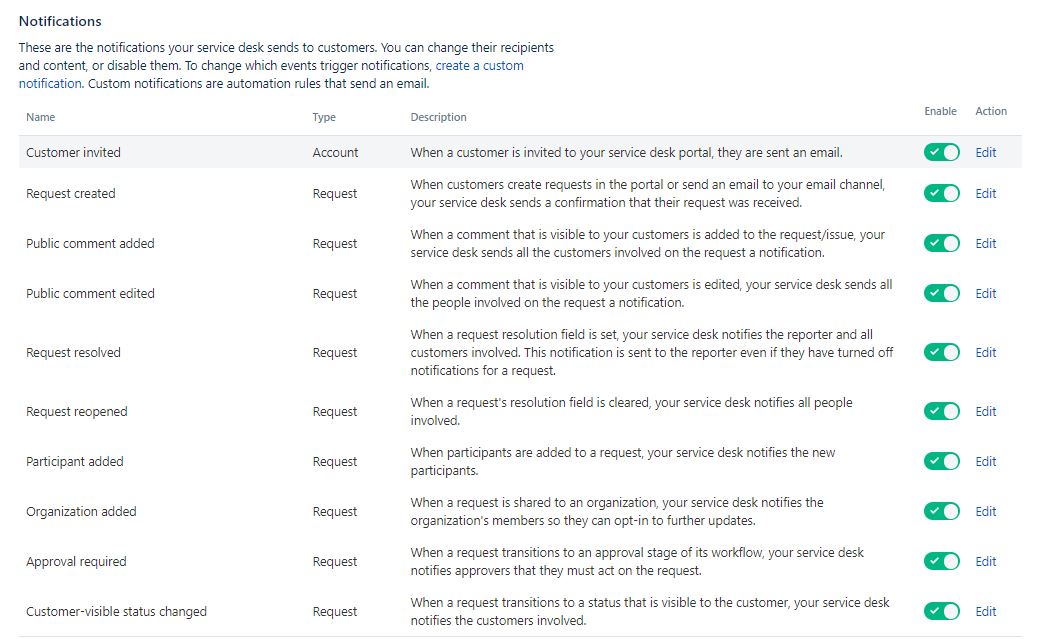
Task: Edit the Customer invited notification
Action: coord(986,153)
